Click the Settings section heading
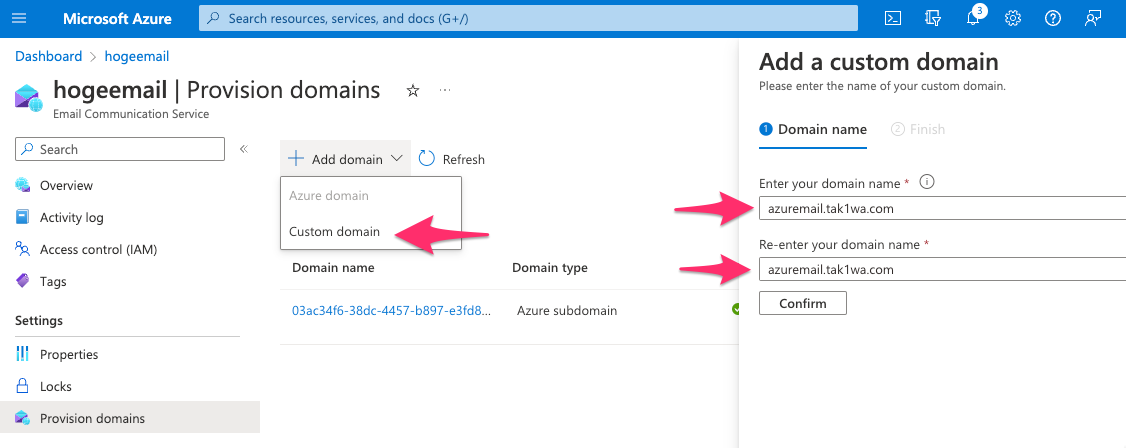 39,320
